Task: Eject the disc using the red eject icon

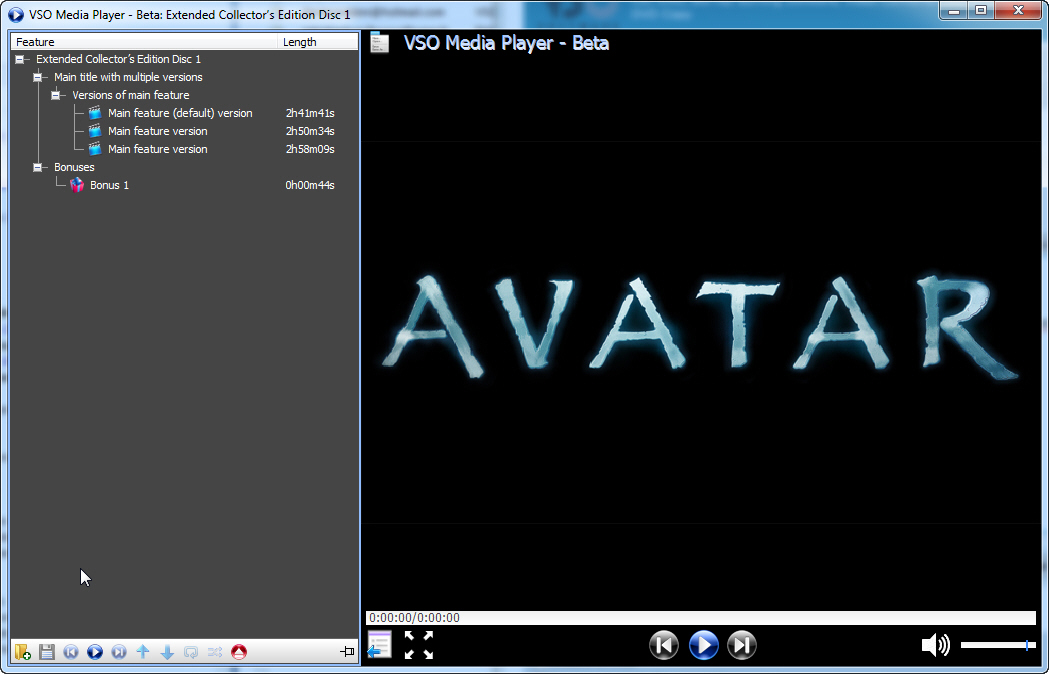Action: 239,651
